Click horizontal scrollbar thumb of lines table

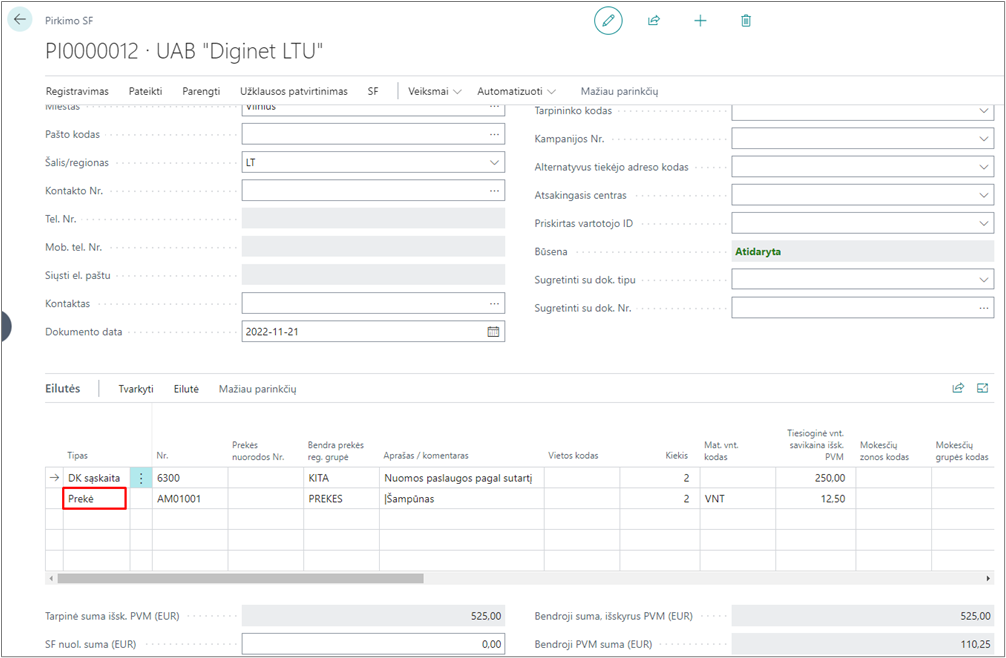pyautogui.click(x=241, y=578)
